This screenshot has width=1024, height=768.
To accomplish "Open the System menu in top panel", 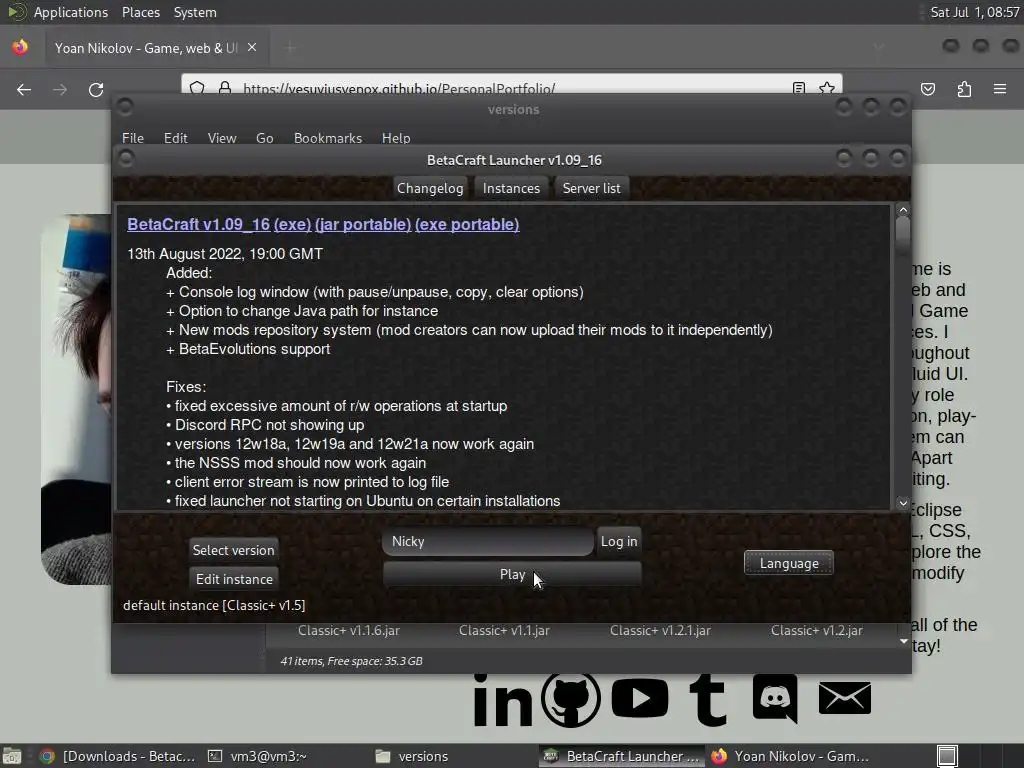I will click(x=195, y=12).
